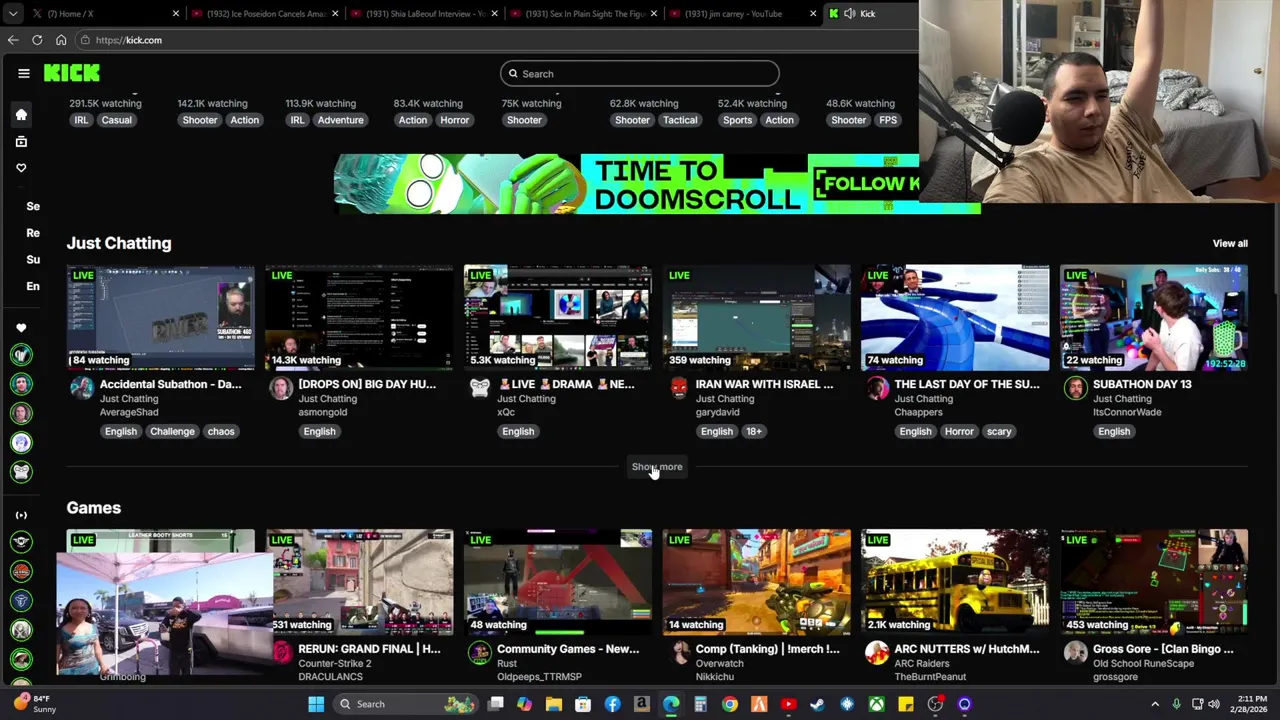Open File Explorer from taskbar

pos(553,704)
